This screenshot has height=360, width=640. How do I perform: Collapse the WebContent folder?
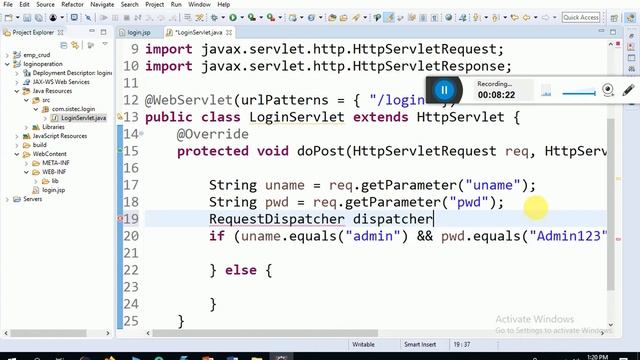(x=17, y=154)
